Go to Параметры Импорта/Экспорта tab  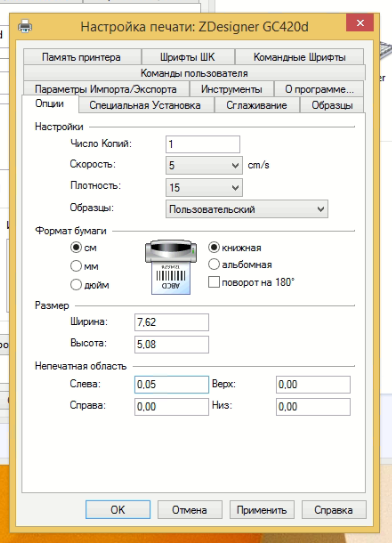106,89
